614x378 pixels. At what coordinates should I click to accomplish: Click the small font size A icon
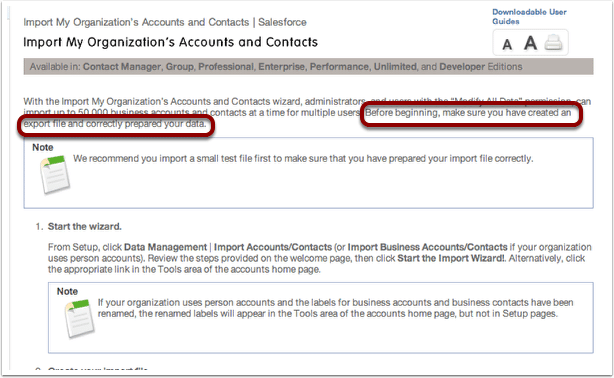pyautogui.click(x=507, y=44)
